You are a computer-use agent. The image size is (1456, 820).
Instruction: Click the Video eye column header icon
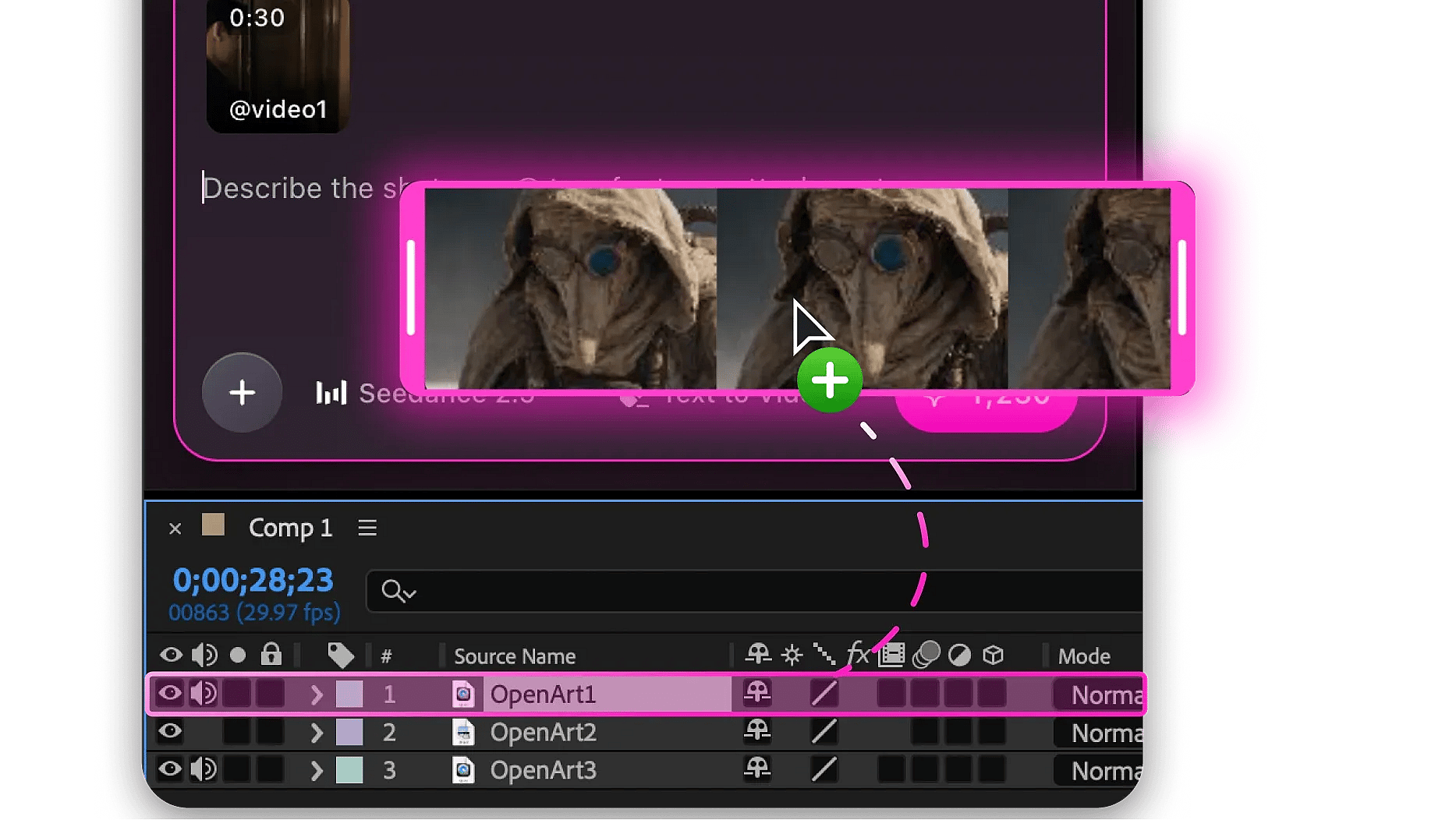point(171,655)
